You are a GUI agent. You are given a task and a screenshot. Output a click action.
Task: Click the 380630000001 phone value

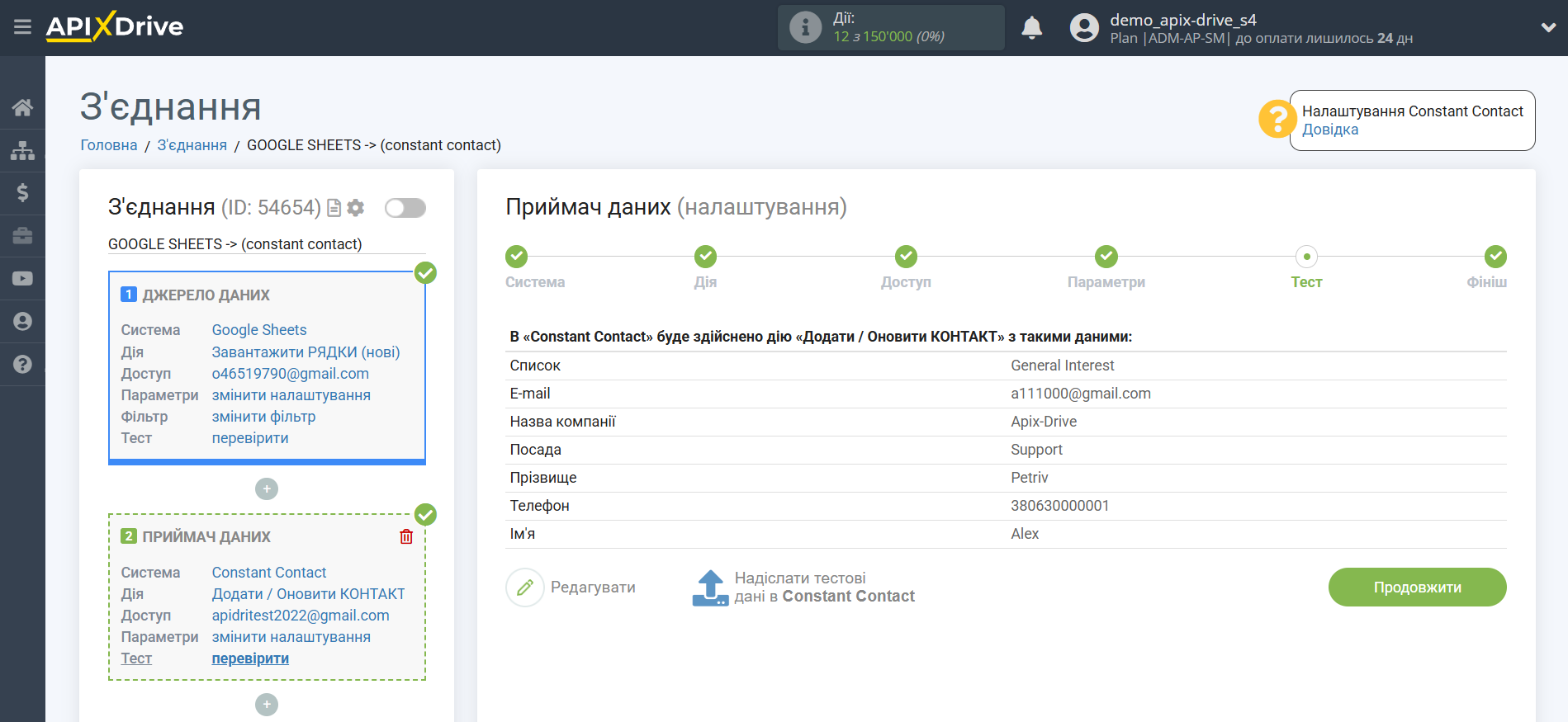point(1060,506)
